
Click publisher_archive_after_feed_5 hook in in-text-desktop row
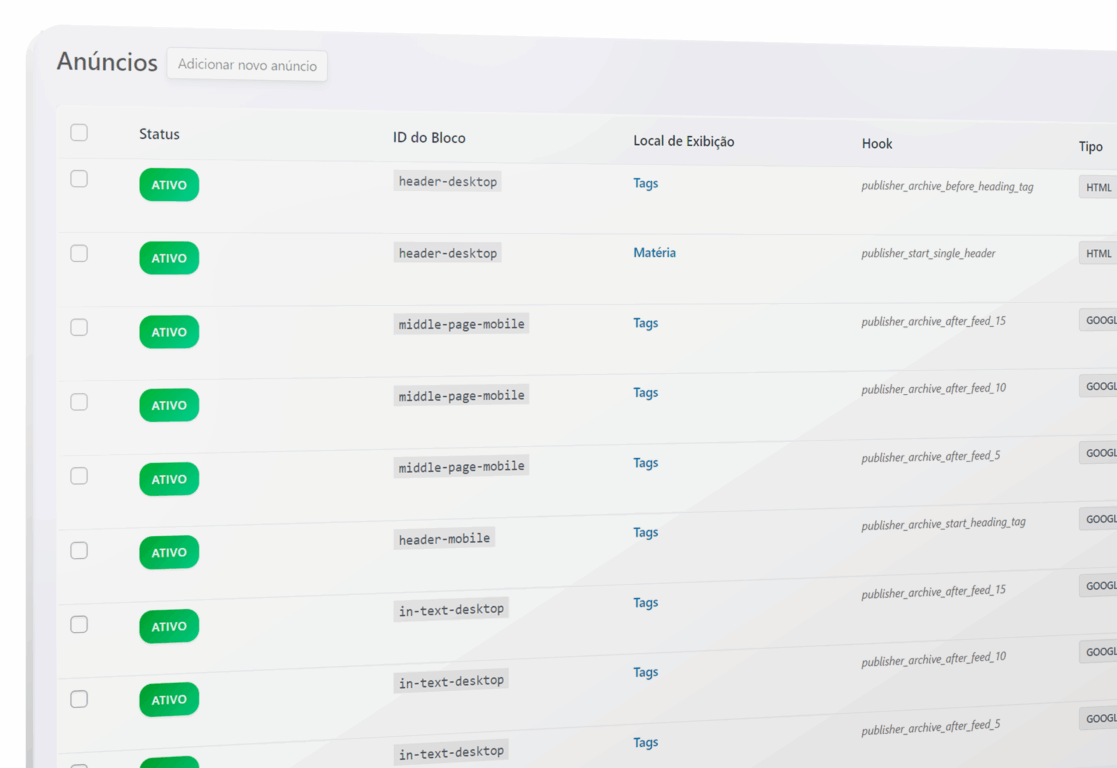(930, 727)
